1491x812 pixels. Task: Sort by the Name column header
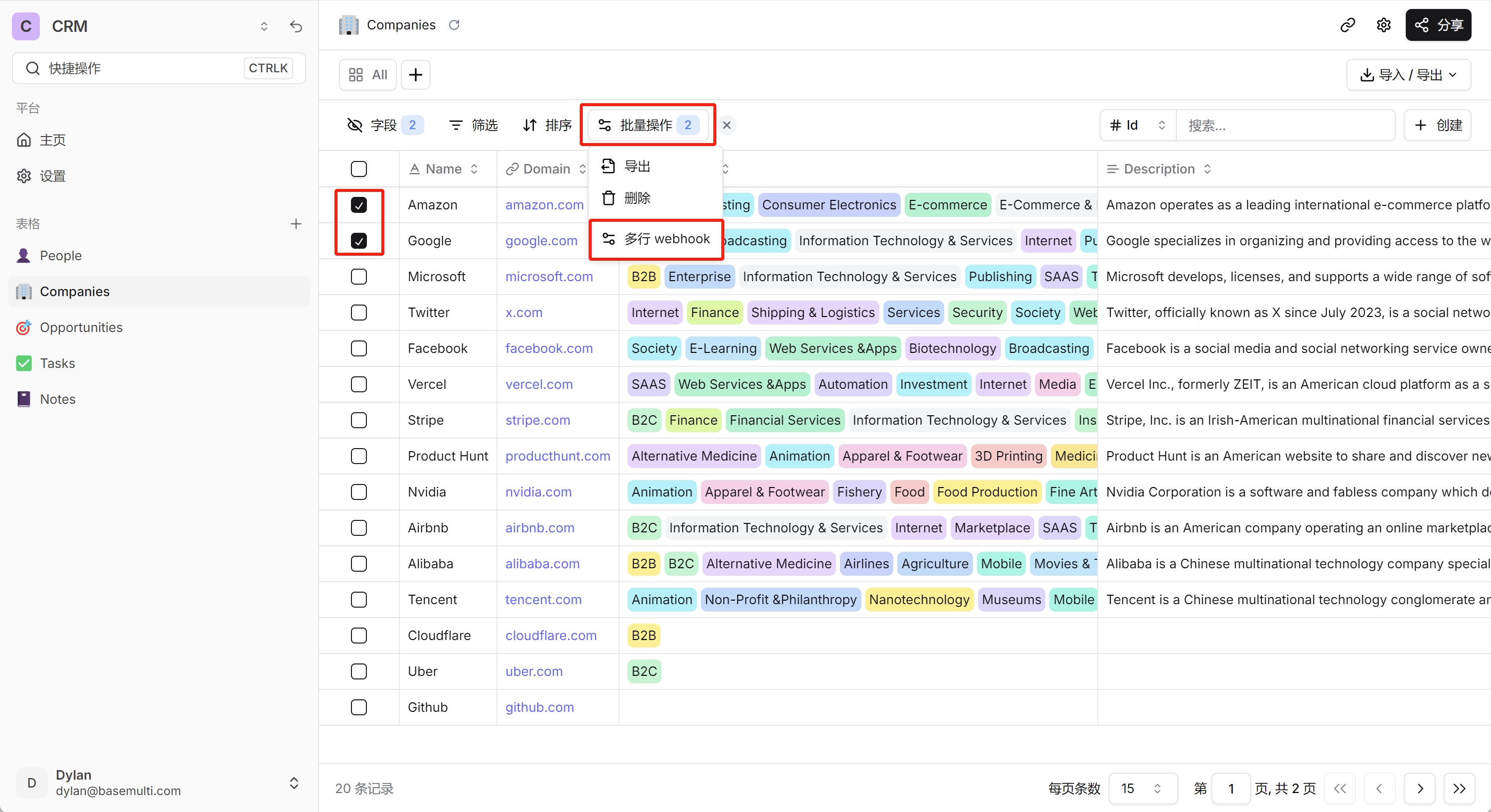[444, 169]
